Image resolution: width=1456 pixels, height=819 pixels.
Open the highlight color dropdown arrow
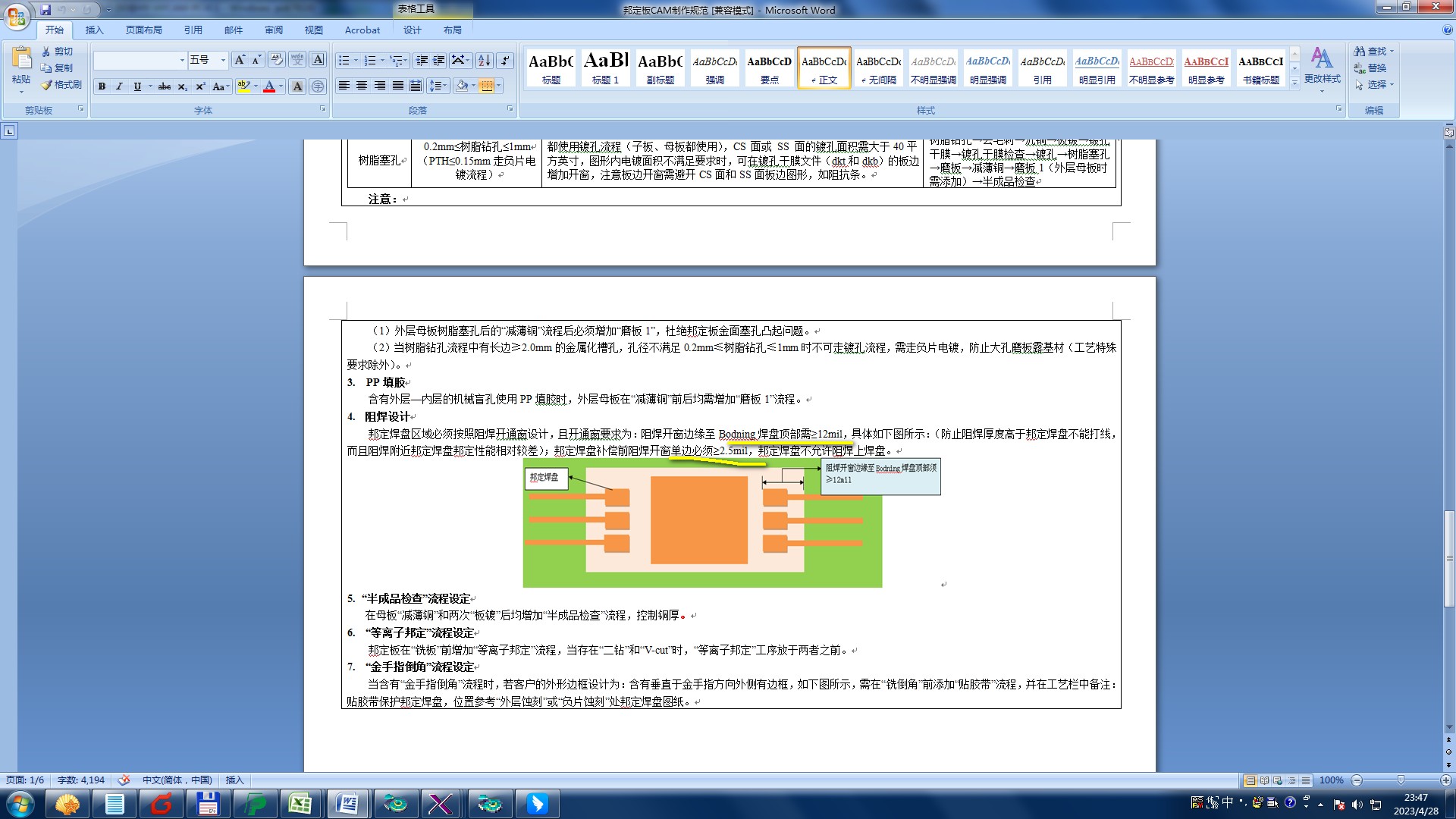(x=256, y=86)
